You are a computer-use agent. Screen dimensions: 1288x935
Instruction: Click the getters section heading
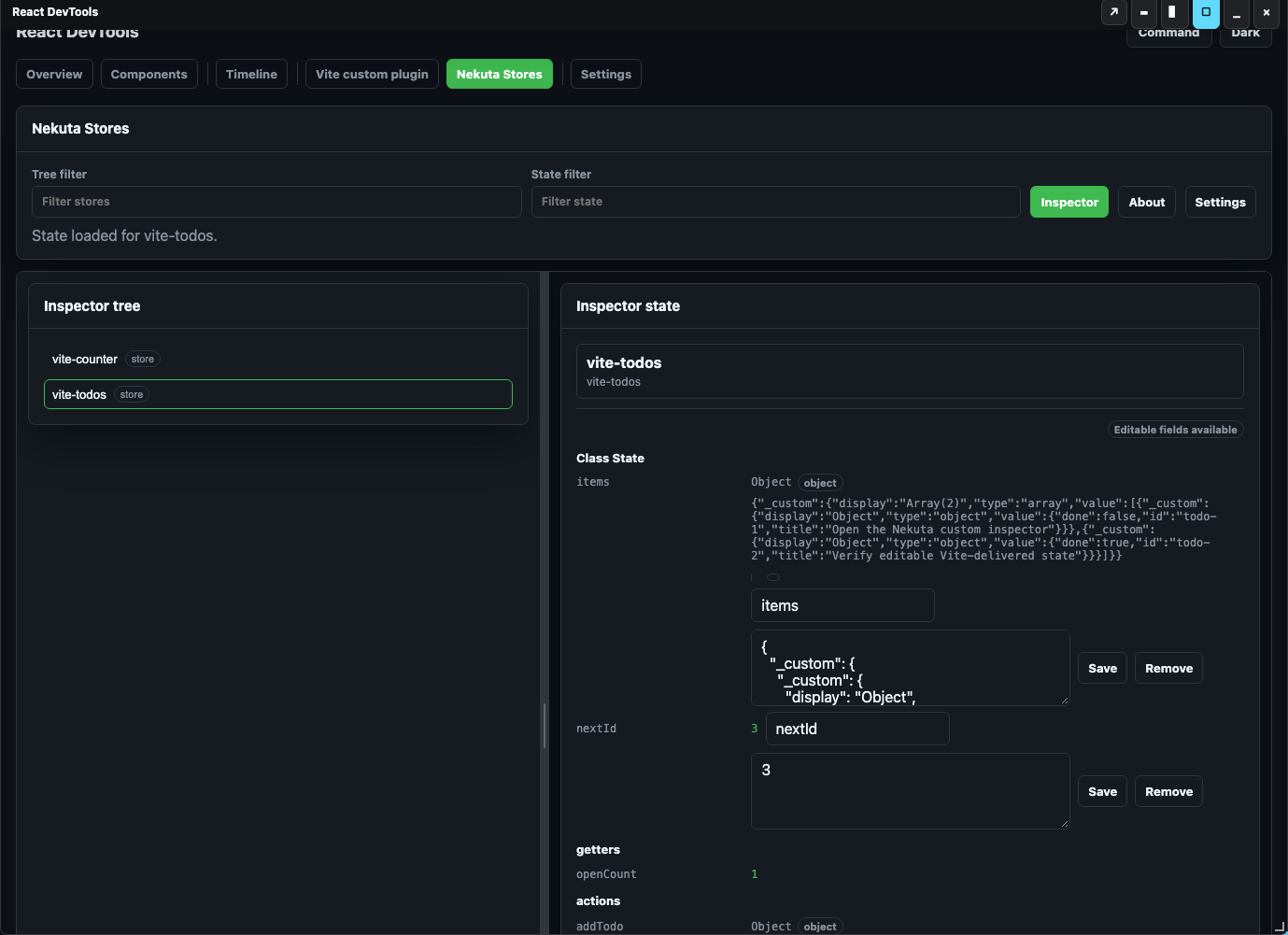(x=598, y=849)
